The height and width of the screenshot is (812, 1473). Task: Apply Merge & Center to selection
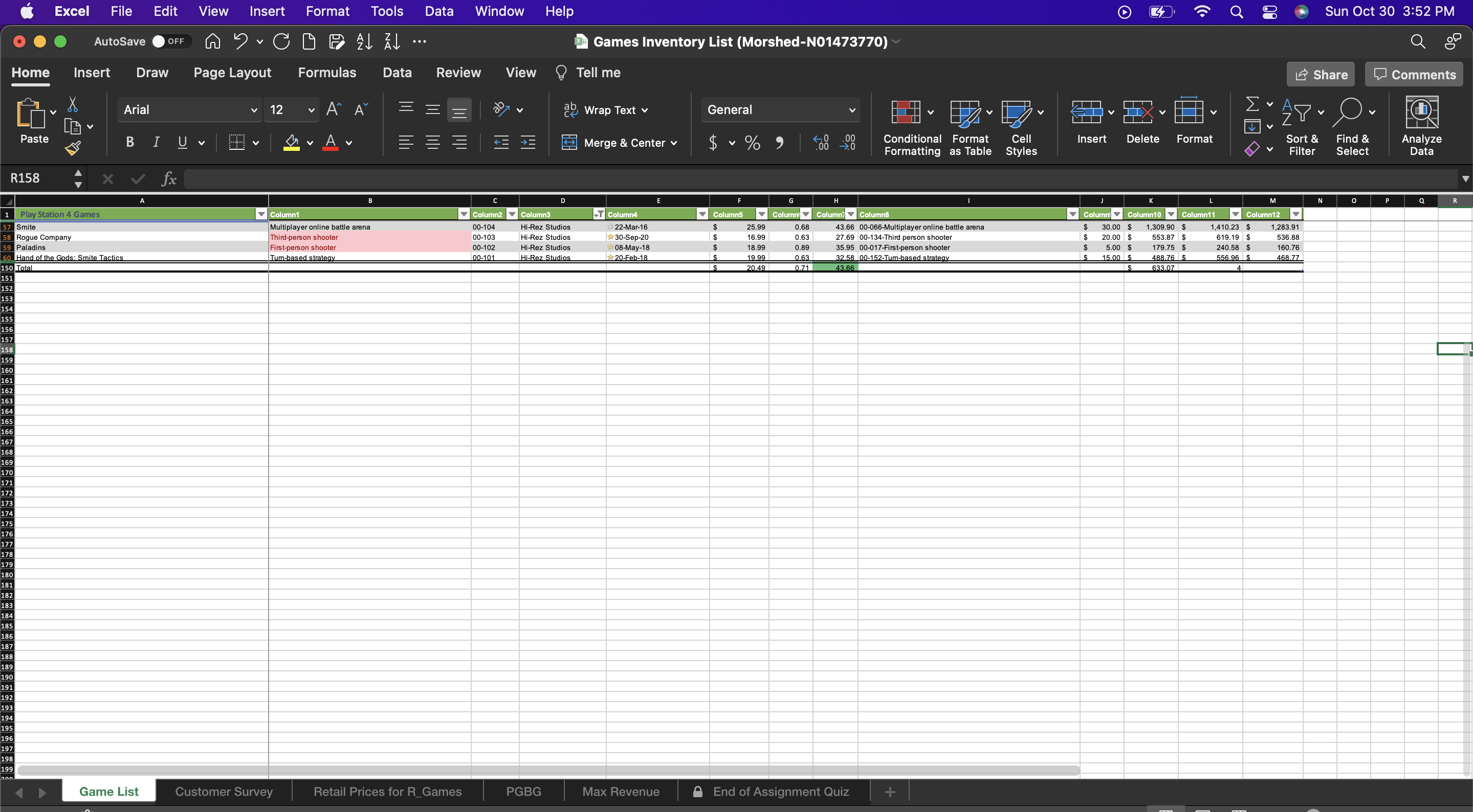click(x=619, y=142)
